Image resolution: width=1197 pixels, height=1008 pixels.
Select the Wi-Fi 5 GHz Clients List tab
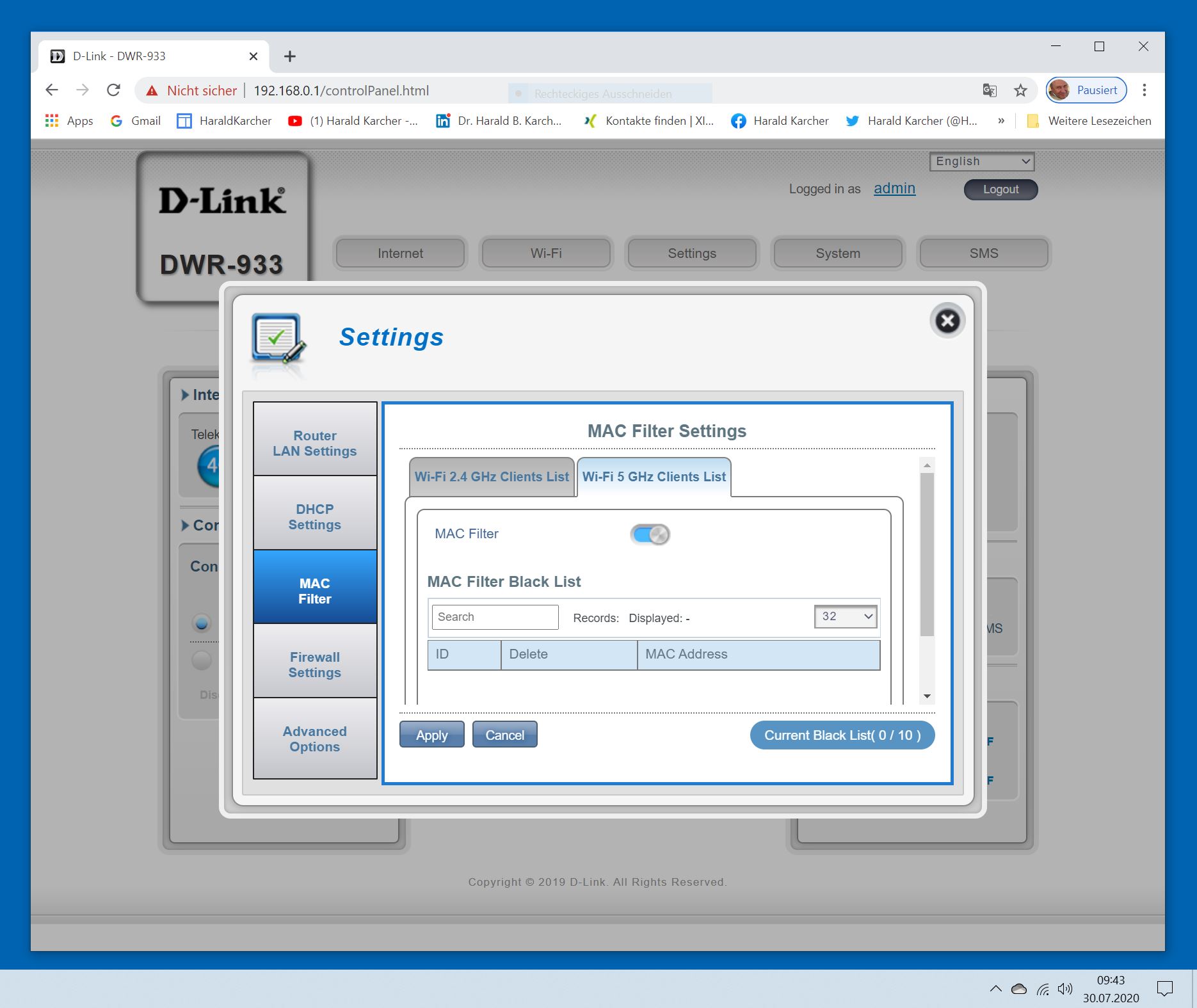tap(654, 477)
